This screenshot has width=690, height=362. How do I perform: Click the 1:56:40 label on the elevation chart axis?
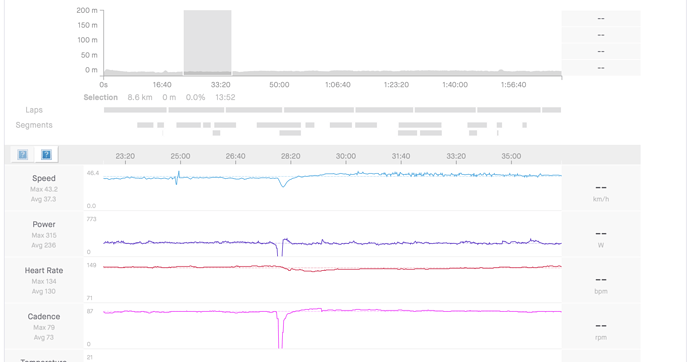pos(513,84)
